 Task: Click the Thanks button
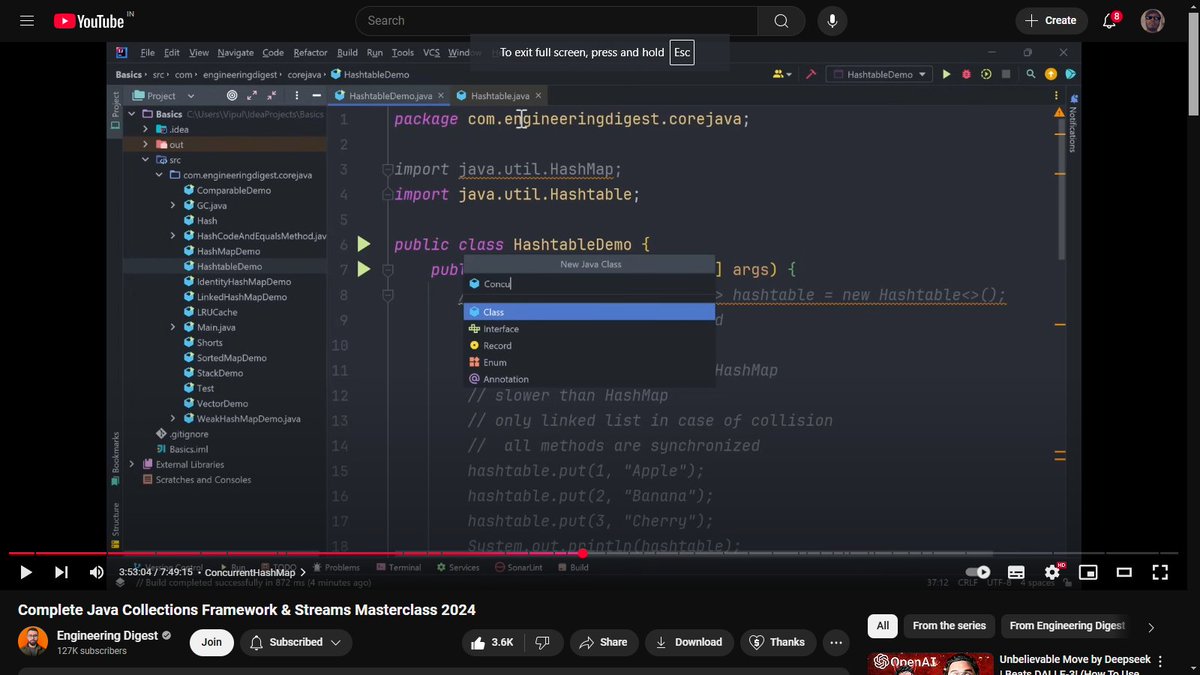coord(778,642)
